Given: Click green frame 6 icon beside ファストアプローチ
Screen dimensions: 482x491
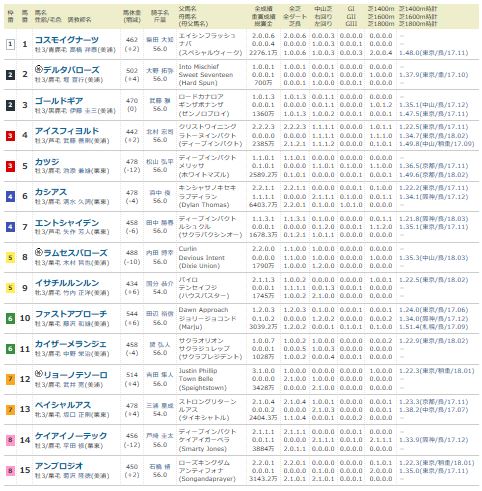Looking at the screenshot, I should [10, 319].
